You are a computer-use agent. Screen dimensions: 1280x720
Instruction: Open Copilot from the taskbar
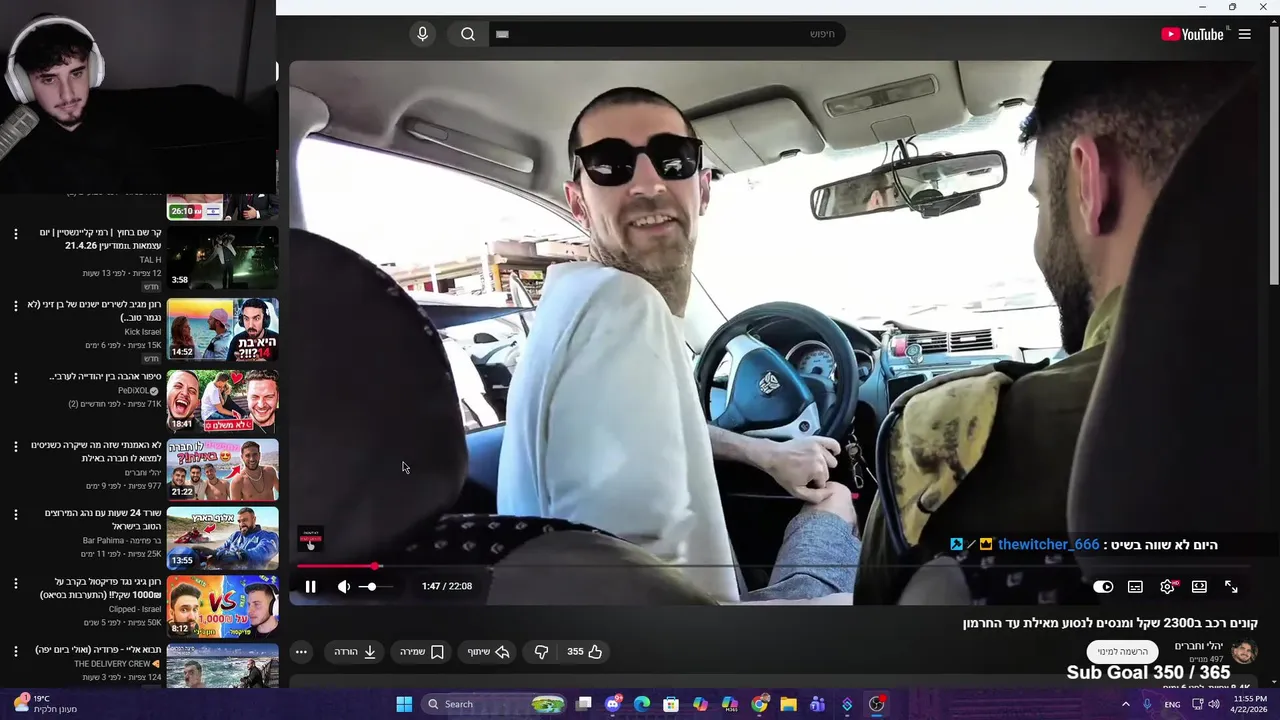coord(700,704)
